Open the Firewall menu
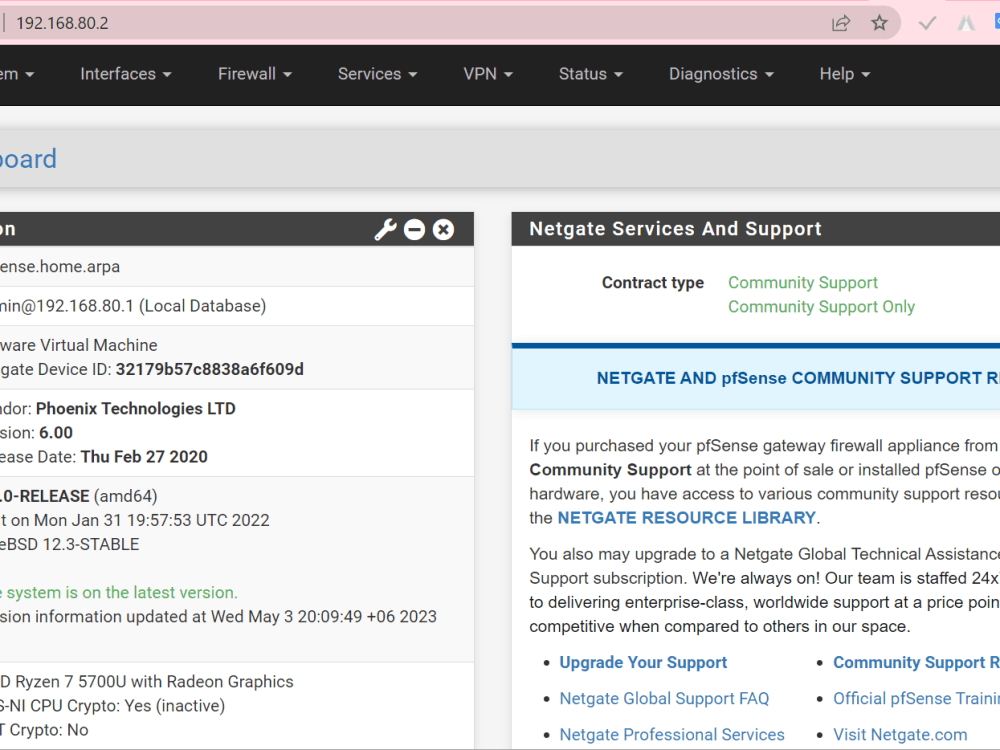 254,74
